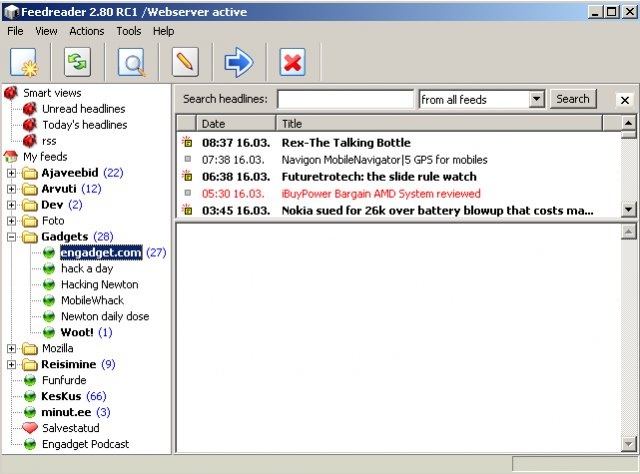Open the Tools menu
The height and width of the screenshot is (474, 640).
pos(128,31)
